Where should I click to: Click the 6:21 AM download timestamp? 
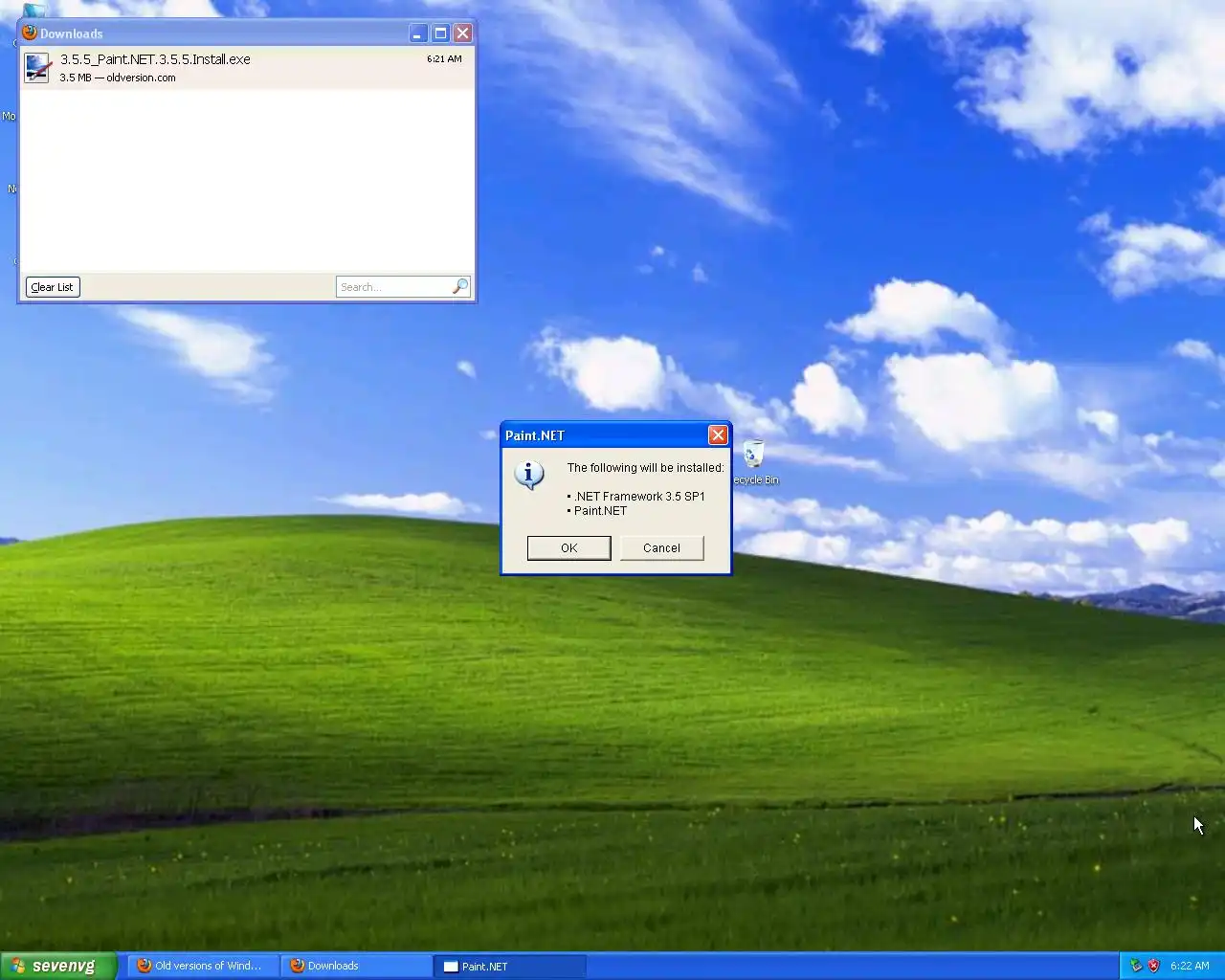[x=444, y=59]
